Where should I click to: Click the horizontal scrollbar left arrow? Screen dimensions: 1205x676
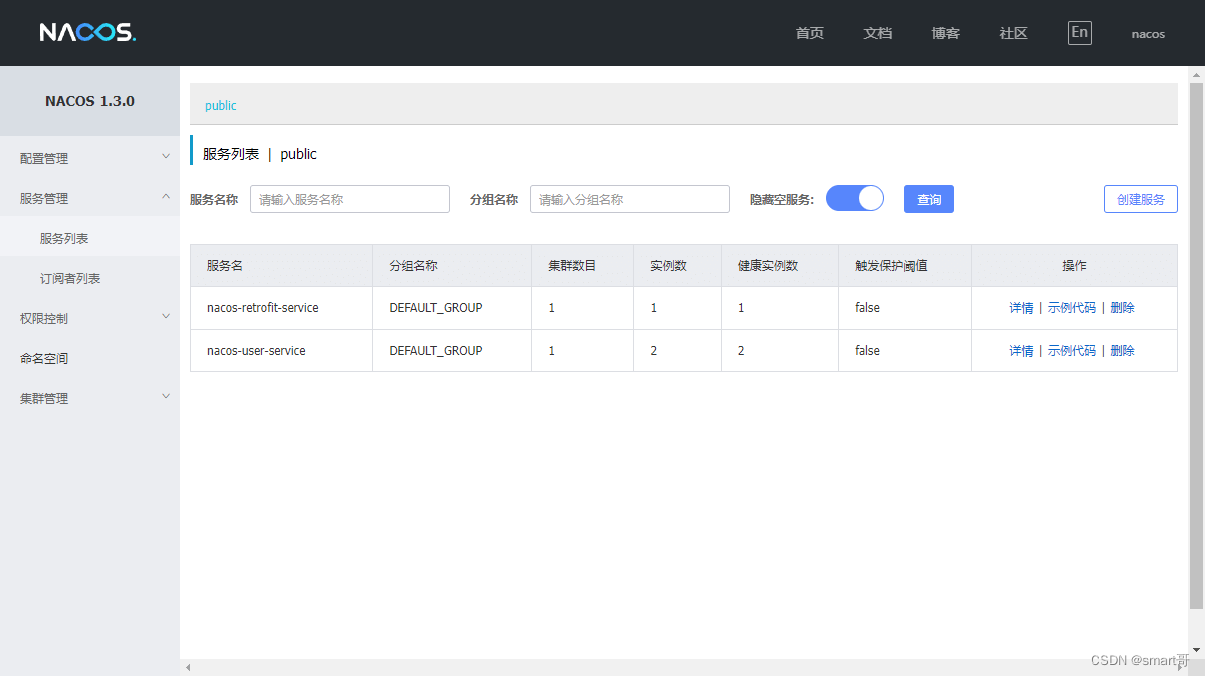[x=188, y=667]
